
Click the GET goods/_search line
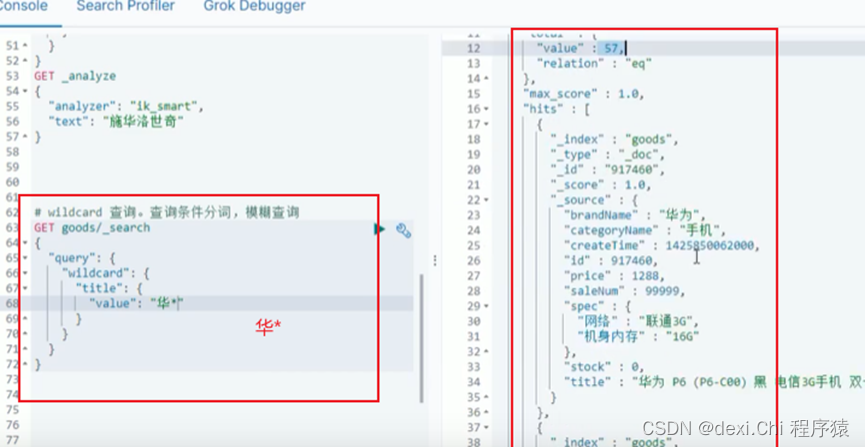[92, 227]
